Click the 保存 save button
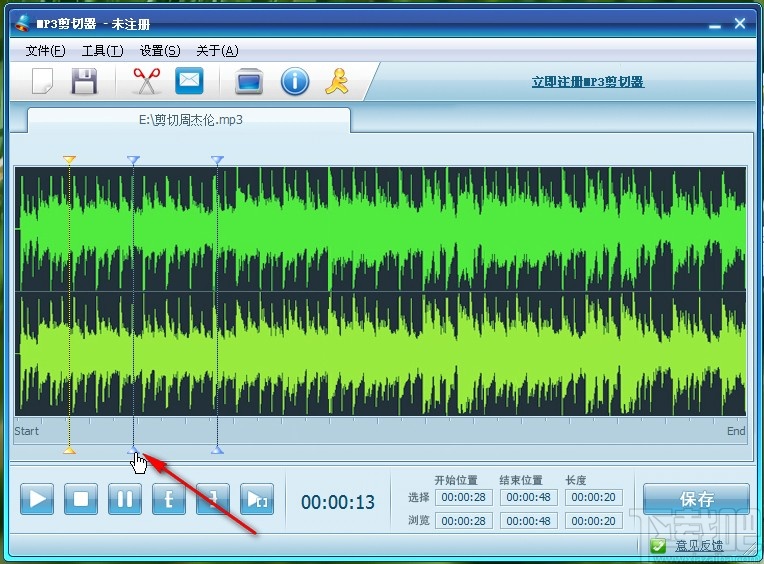 (696, 499)
